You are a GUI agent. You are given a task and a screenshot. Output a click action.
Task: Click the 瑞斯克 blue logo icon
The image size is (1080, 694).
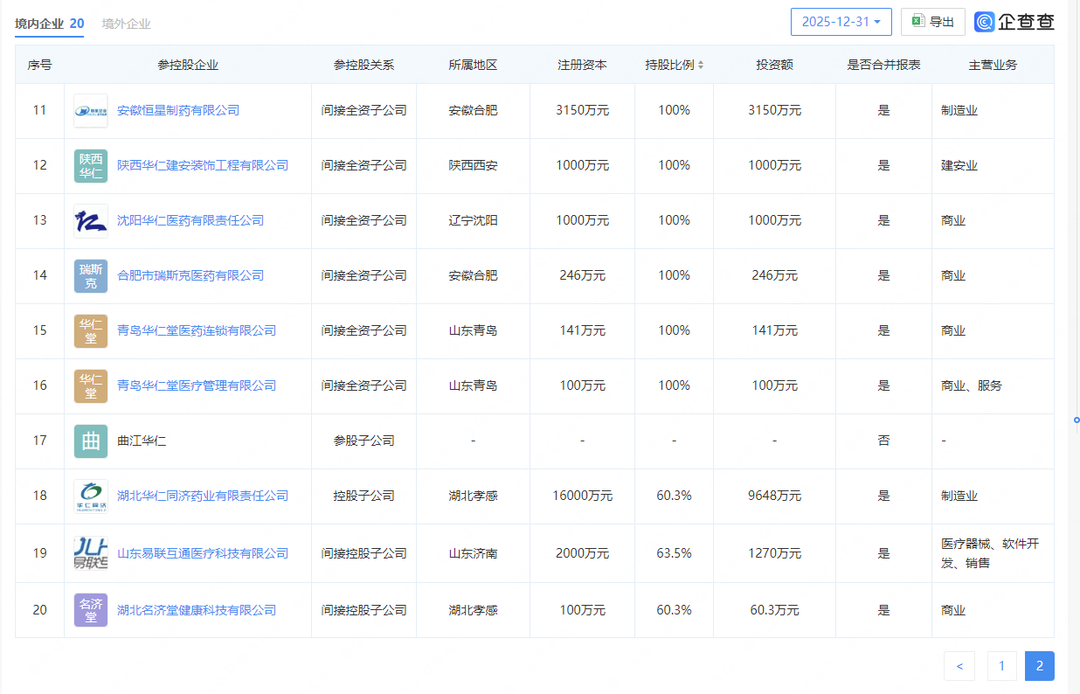91,276
